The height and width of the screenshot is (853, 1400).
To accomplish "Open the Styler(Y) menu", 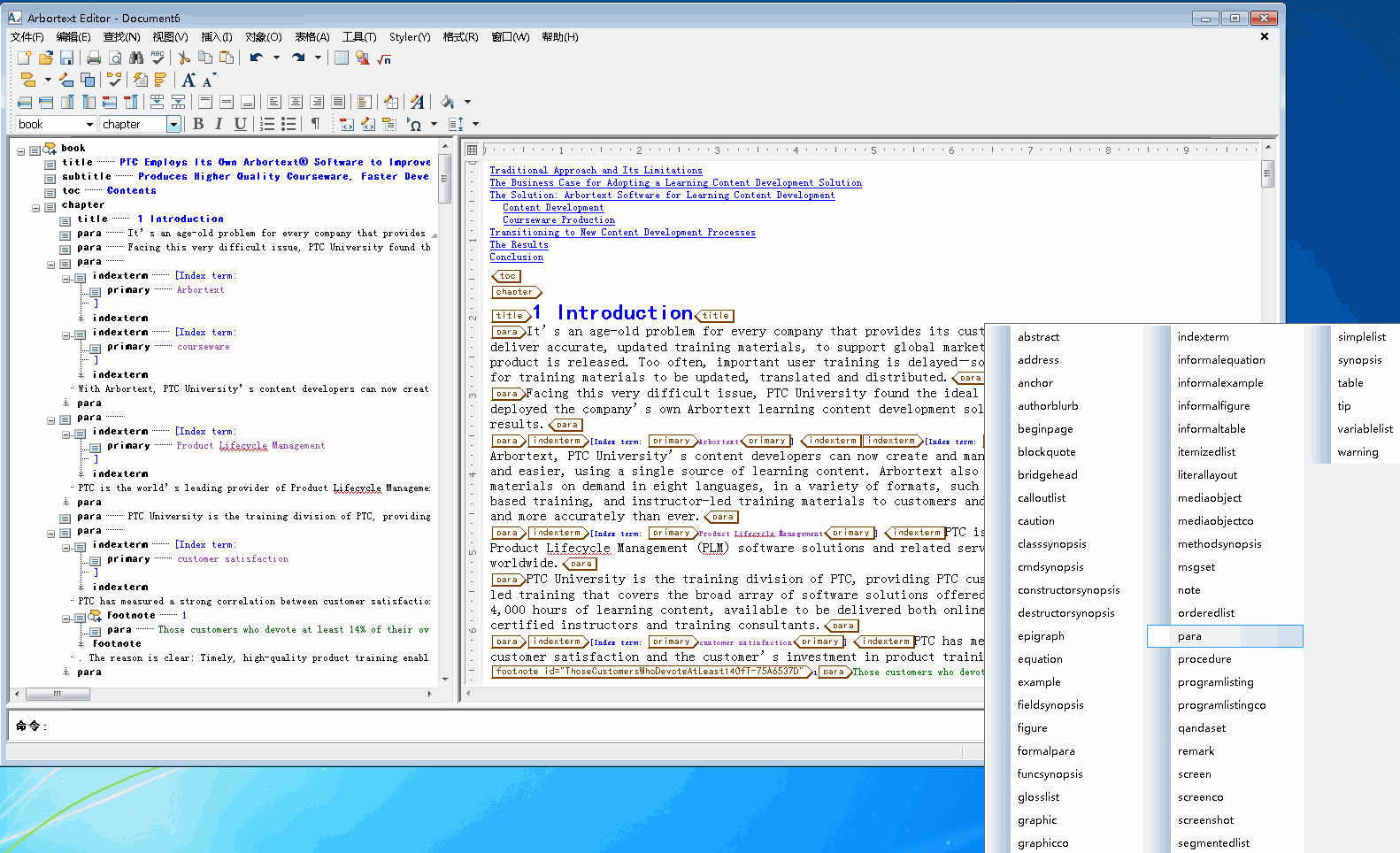I will point(410,36).
